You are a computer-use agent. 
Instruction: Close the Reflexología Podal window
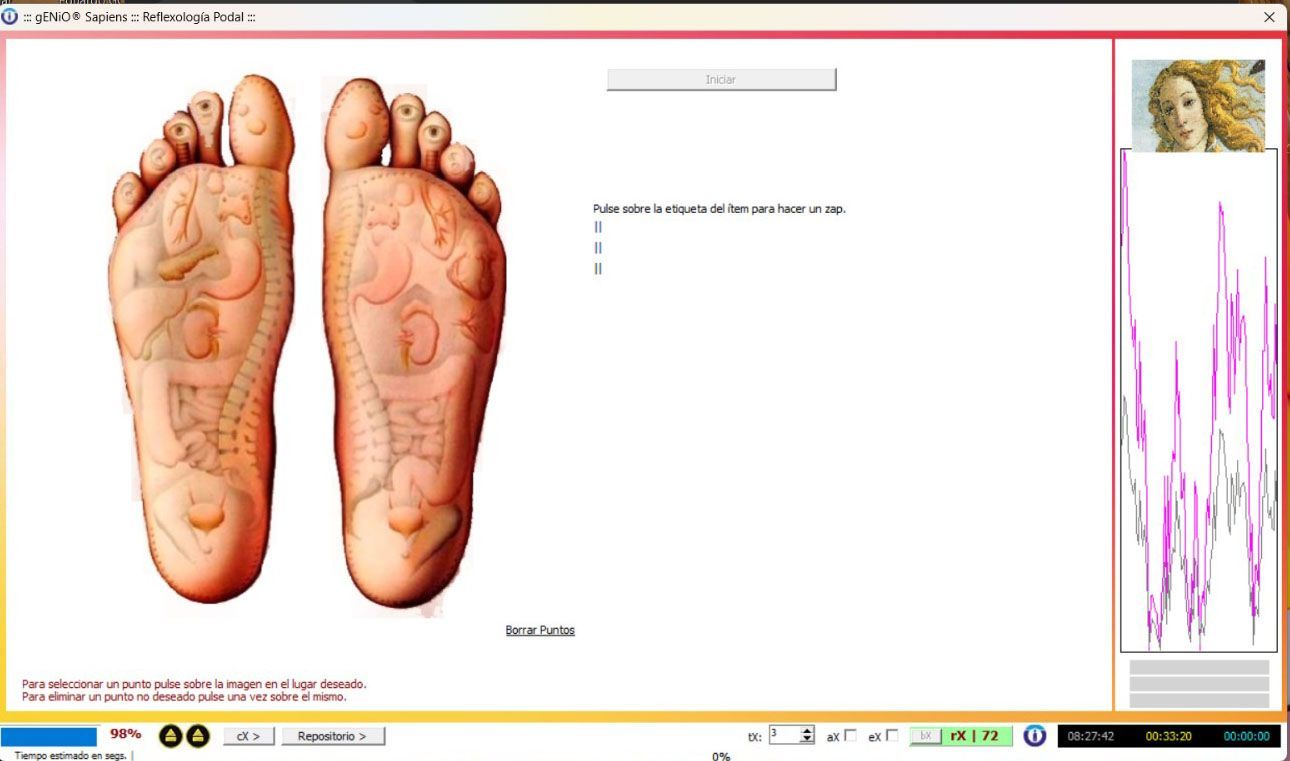tap(1269, 17)
